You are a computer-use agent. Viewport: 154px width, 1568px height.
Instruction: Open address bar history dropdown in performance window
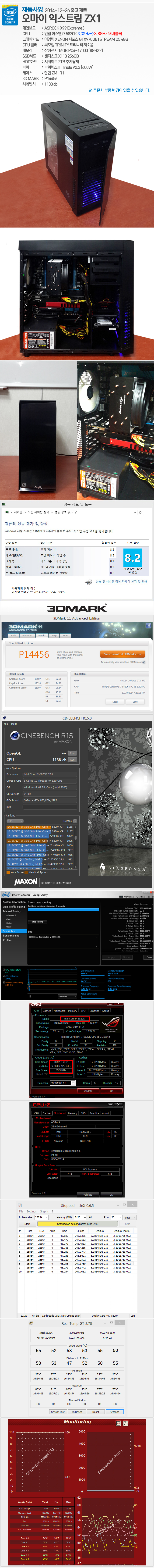pos(135,513)
